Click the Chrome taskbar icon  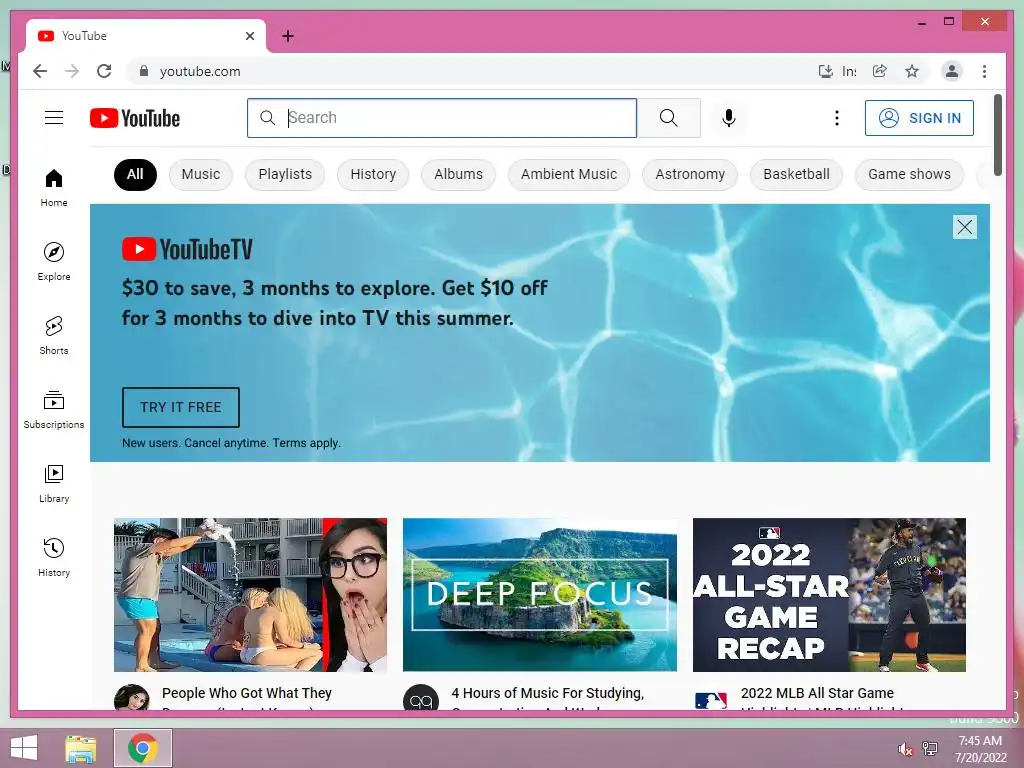pos(143,748)
